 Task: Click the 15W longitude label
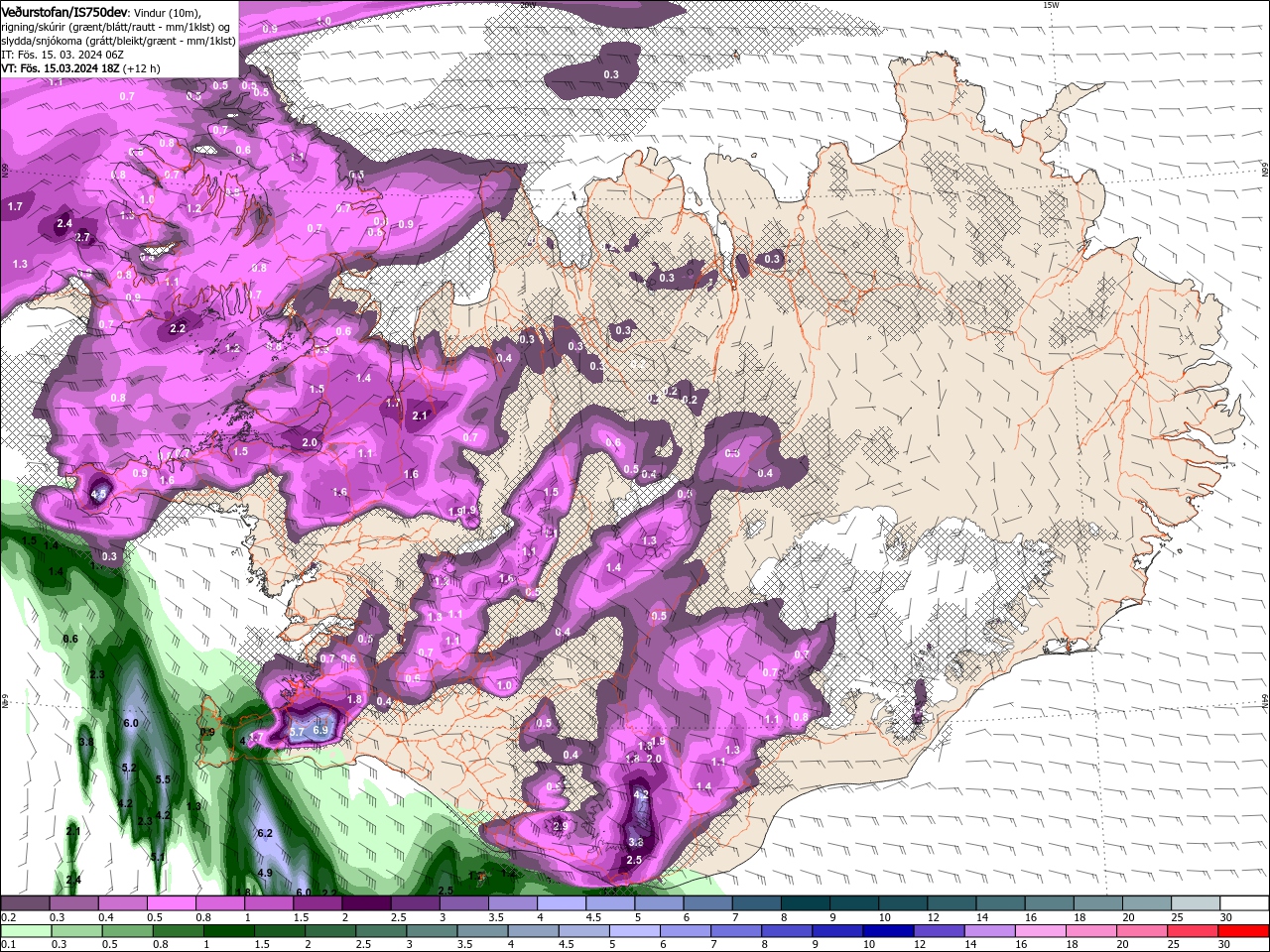1051,5
